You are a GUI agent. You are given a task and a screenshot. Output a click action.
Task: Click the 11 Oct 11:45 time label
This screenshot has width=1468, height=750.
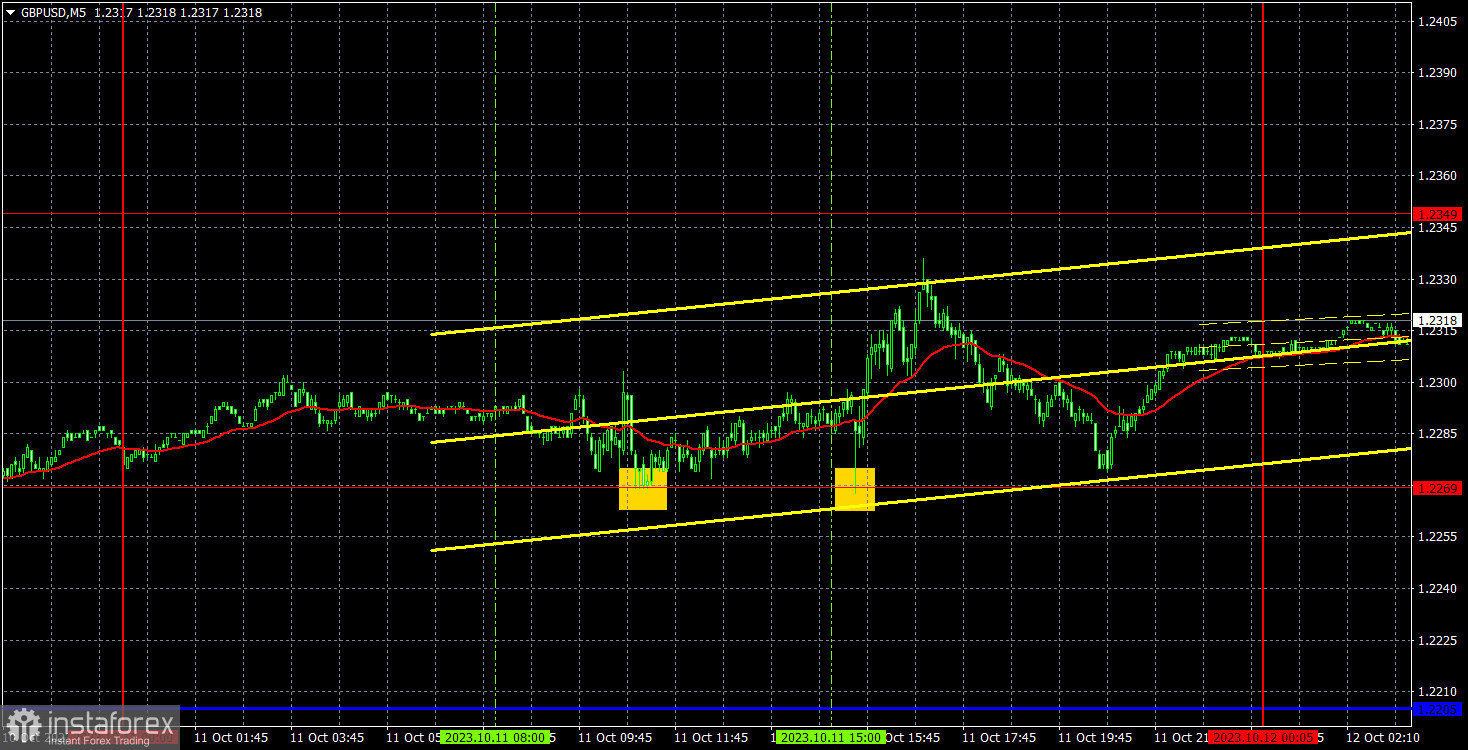pos(711,737)
